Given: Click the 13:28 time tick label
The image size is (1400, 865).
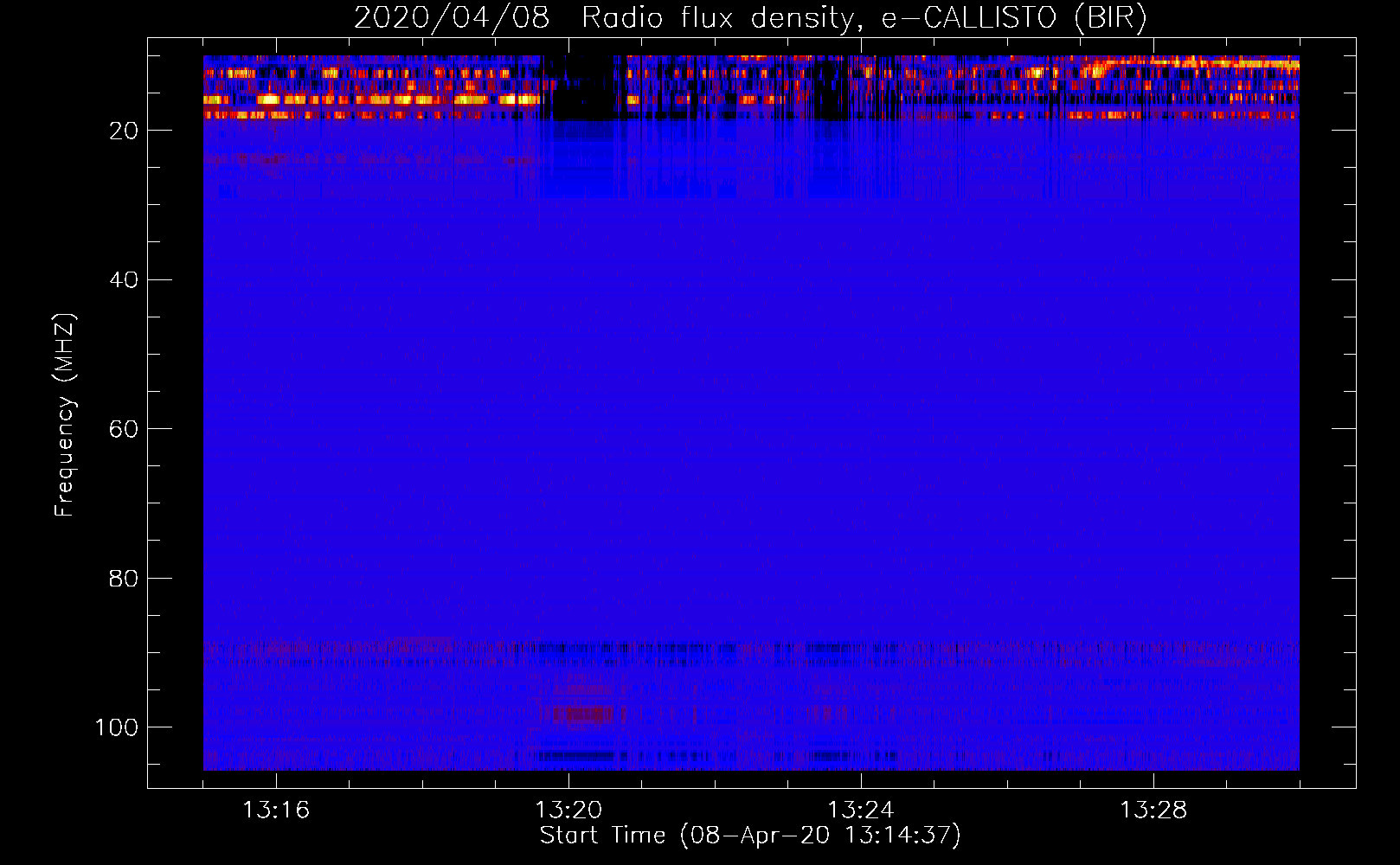Looking at the screenshot, I should pyautogui.click(x=1153, y=811).
